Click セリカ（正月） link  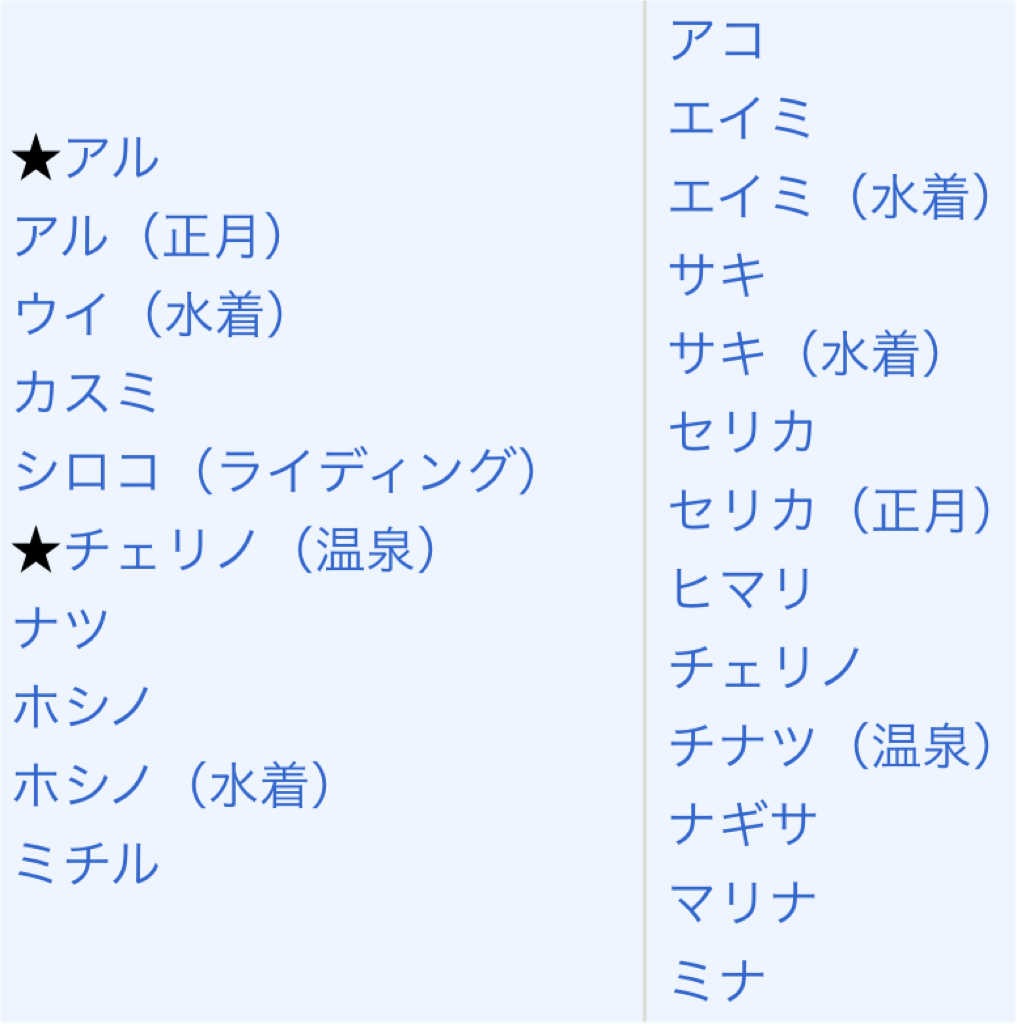pos(831,510)
